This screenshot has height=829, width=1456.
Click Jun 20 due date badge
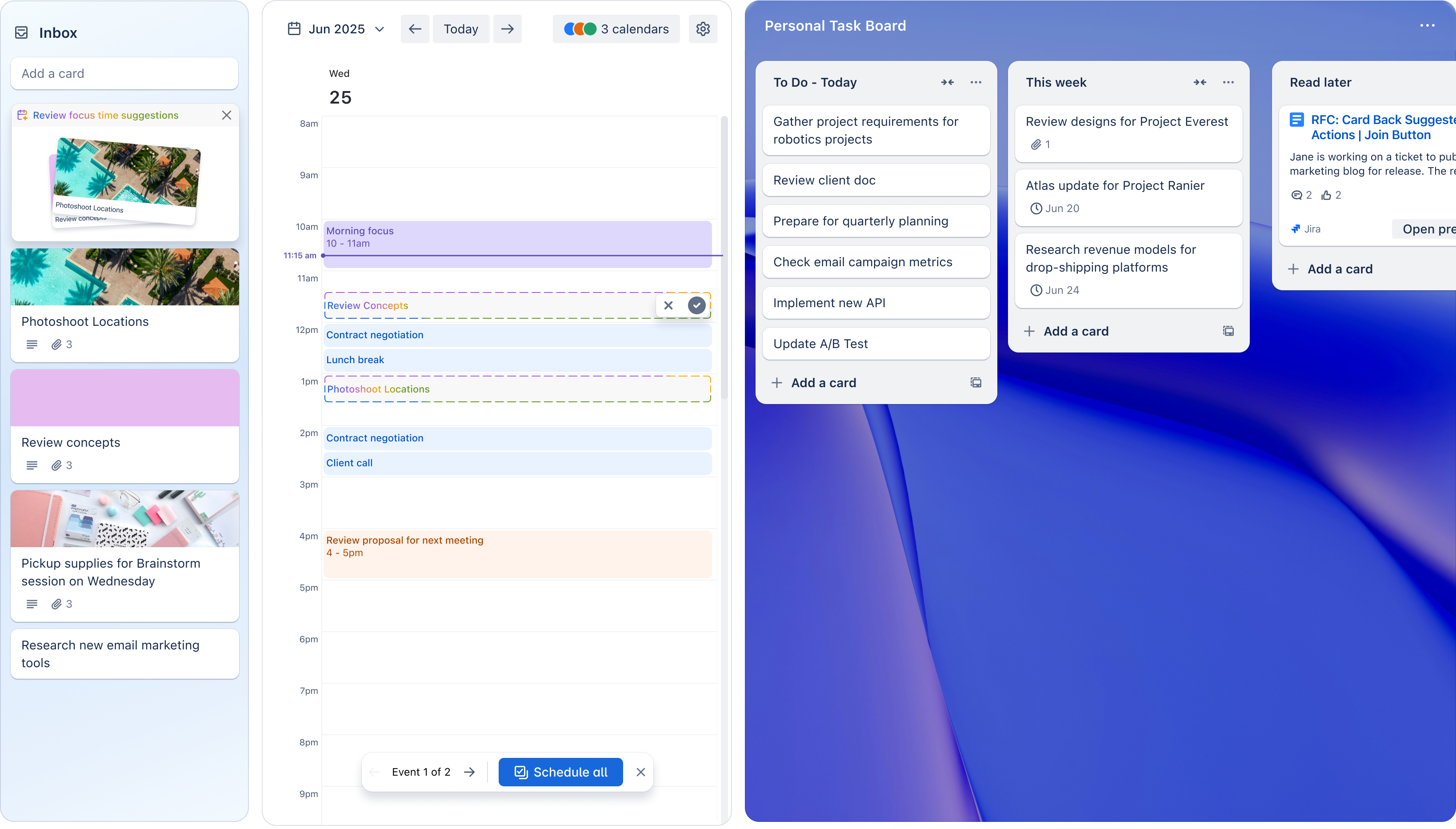tap(1055, 208)
